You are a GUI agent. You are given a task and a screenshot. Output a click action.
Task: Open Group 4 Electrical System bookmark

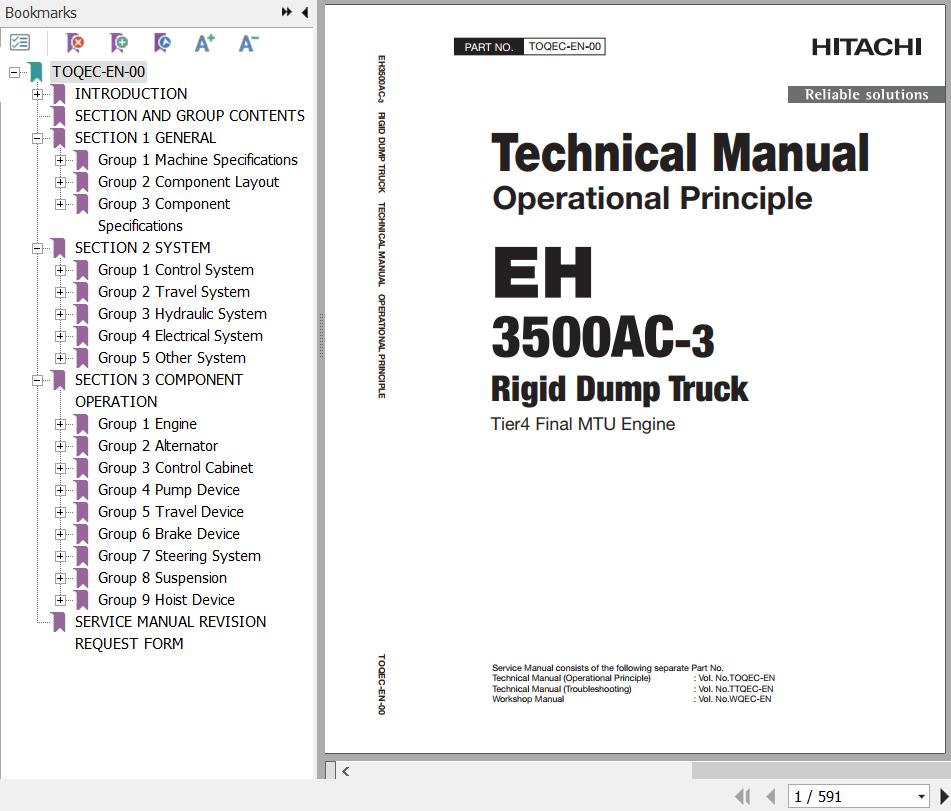[181, 336]
